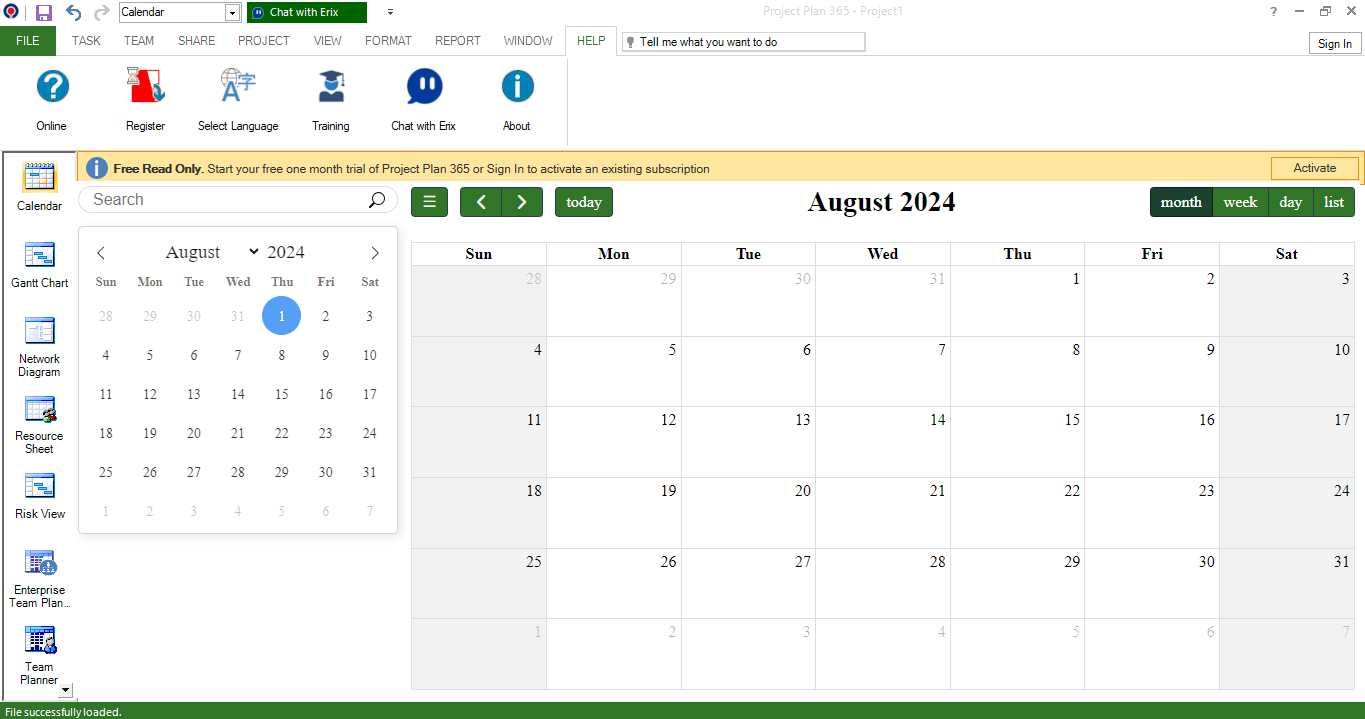Open the Select Language tool
Screen dimensions: 1365x719
pyautogui.click(x=238, y=98)
